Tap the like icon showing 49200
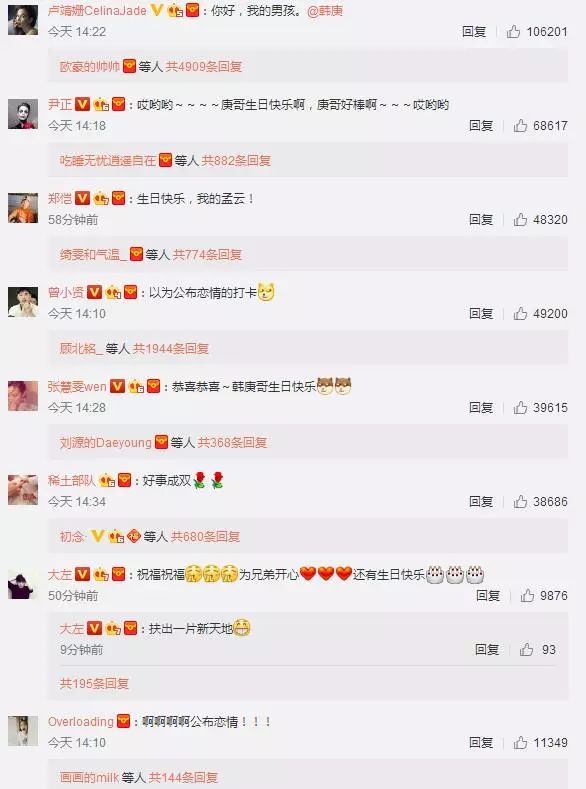Viewport: 586px width, 789px height. [520, 313]
